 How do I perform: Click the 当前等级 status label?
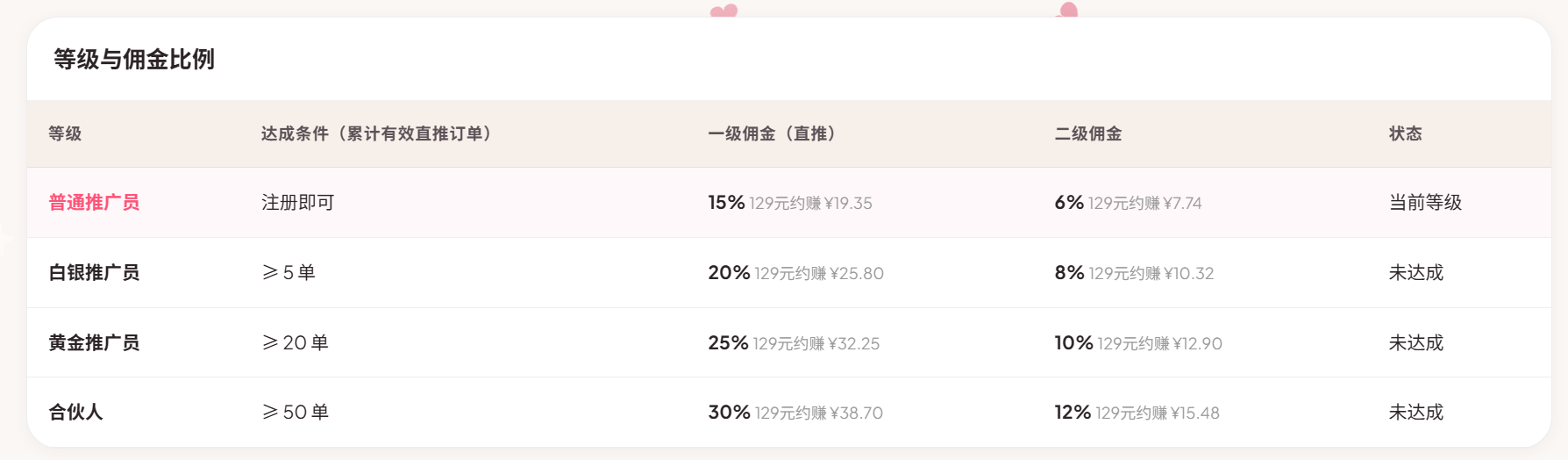[x=1425, y=203]
